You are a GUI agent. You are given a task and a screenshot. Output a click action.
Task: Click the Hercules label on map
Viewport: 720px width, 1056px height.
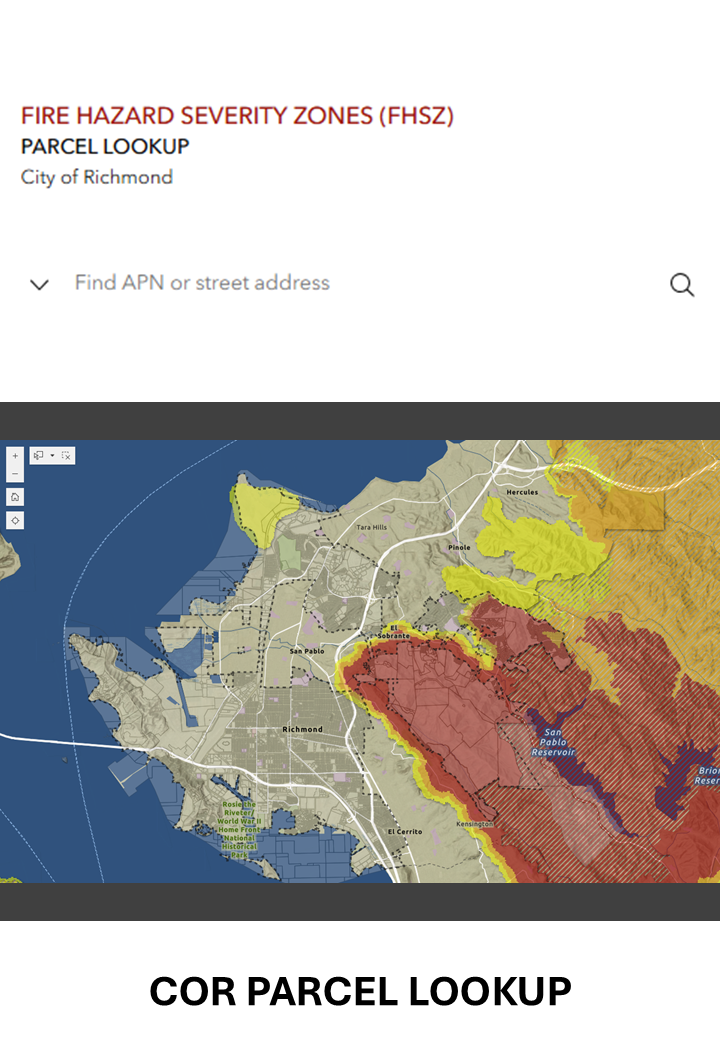coord(522,492)
